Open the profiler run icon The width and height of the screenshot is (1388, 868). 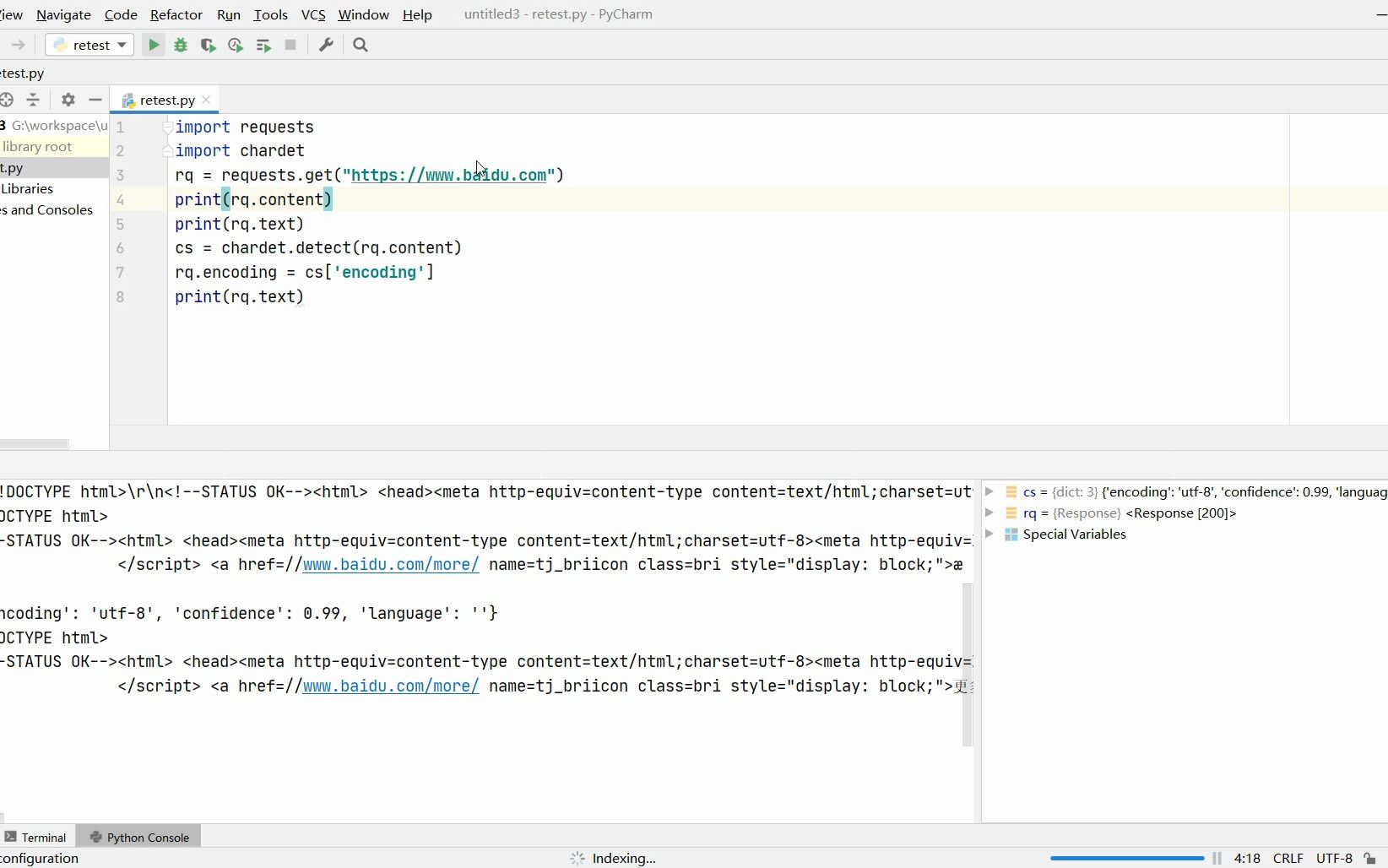click(236, 45)
